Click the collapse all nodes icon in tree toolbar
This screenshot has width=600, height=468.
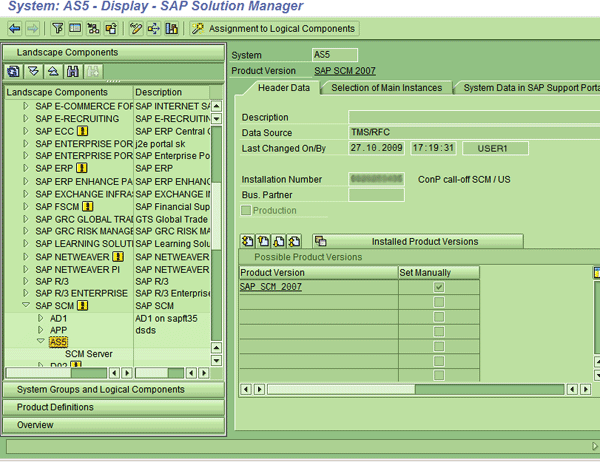(x=53, y=72)
